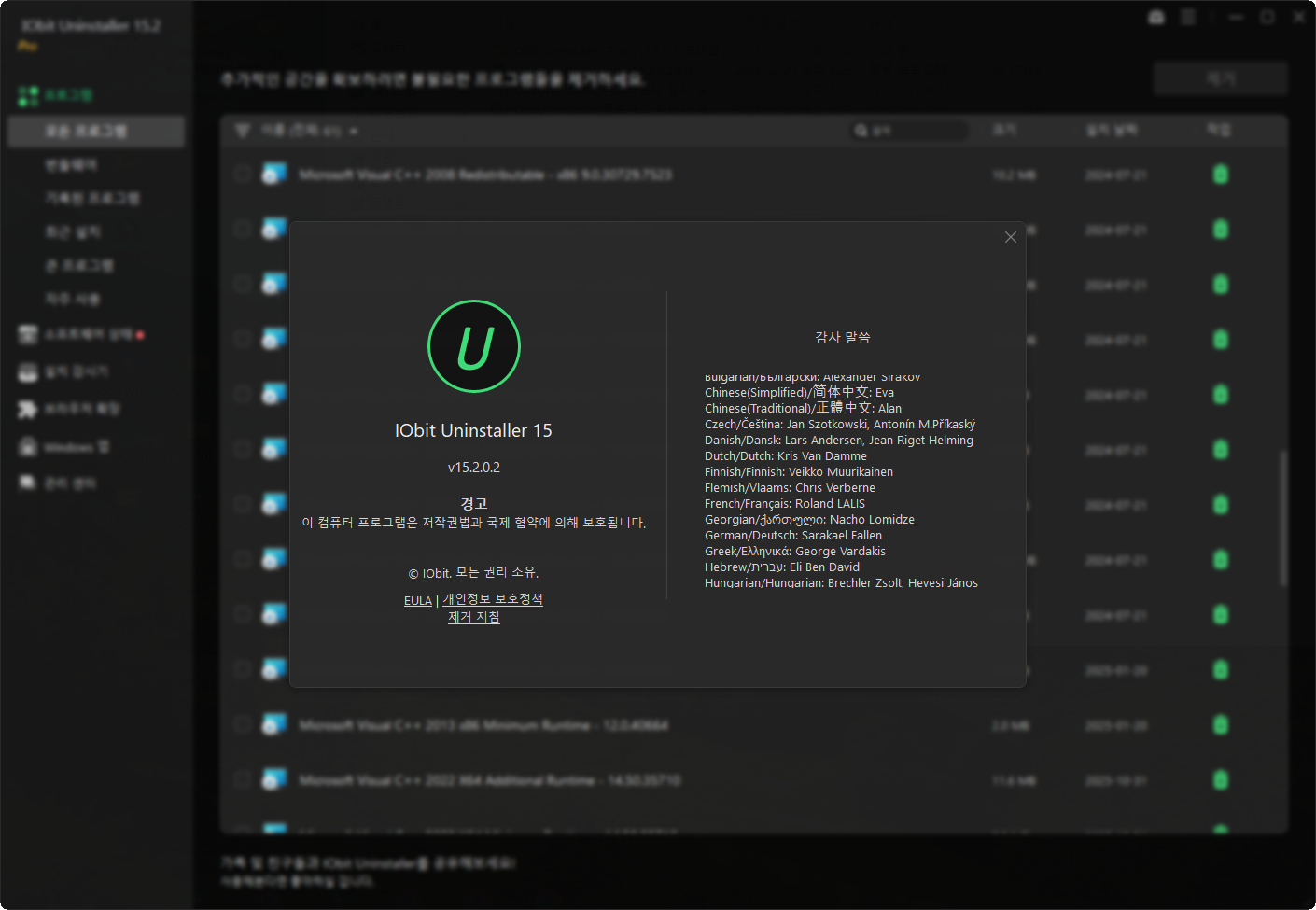Click program icon of Visual C++ 2008 Redistributable
The image size is (1316, 910).
point(273,174)
